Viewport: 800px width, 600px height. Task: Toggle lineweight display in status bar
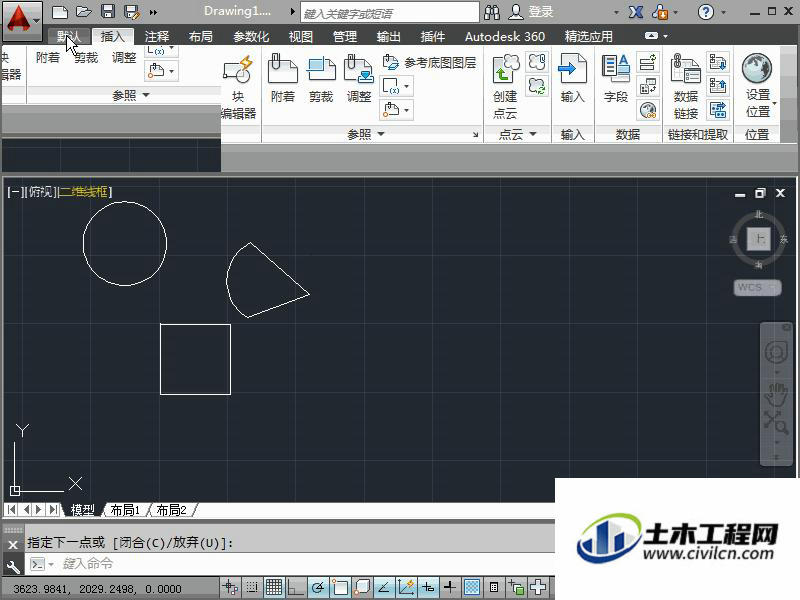point(449,587)
